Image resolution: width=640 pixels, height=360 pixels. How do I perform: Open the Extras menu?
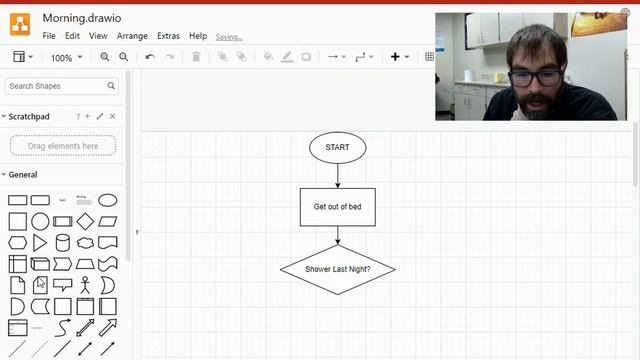168,36
